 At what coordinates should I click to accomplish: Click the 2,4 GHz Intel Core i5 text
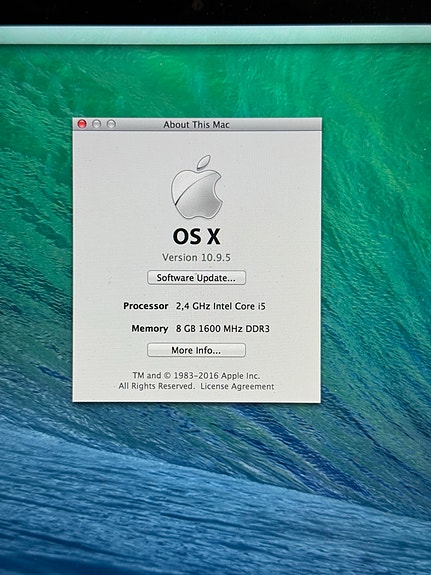[220, 306]
